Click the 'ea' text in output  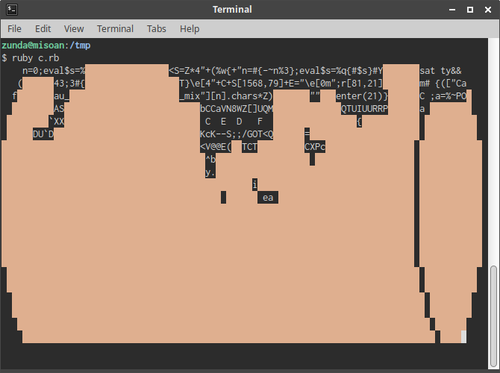coord(268,198)
